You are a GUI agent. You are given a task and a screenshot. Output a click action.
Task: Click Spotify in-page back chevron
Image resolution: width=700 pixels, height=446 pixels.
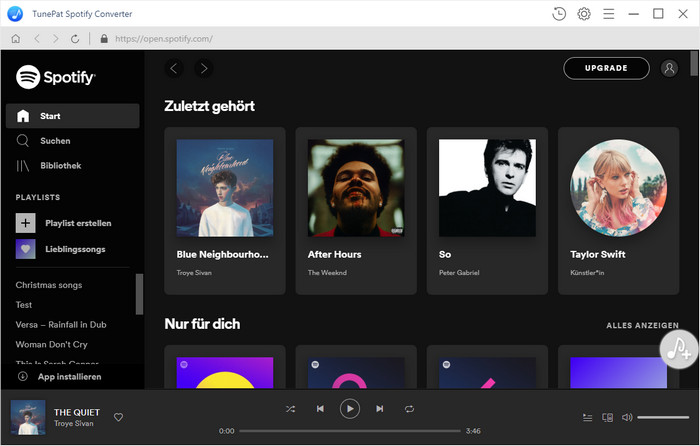coord(174,68)
